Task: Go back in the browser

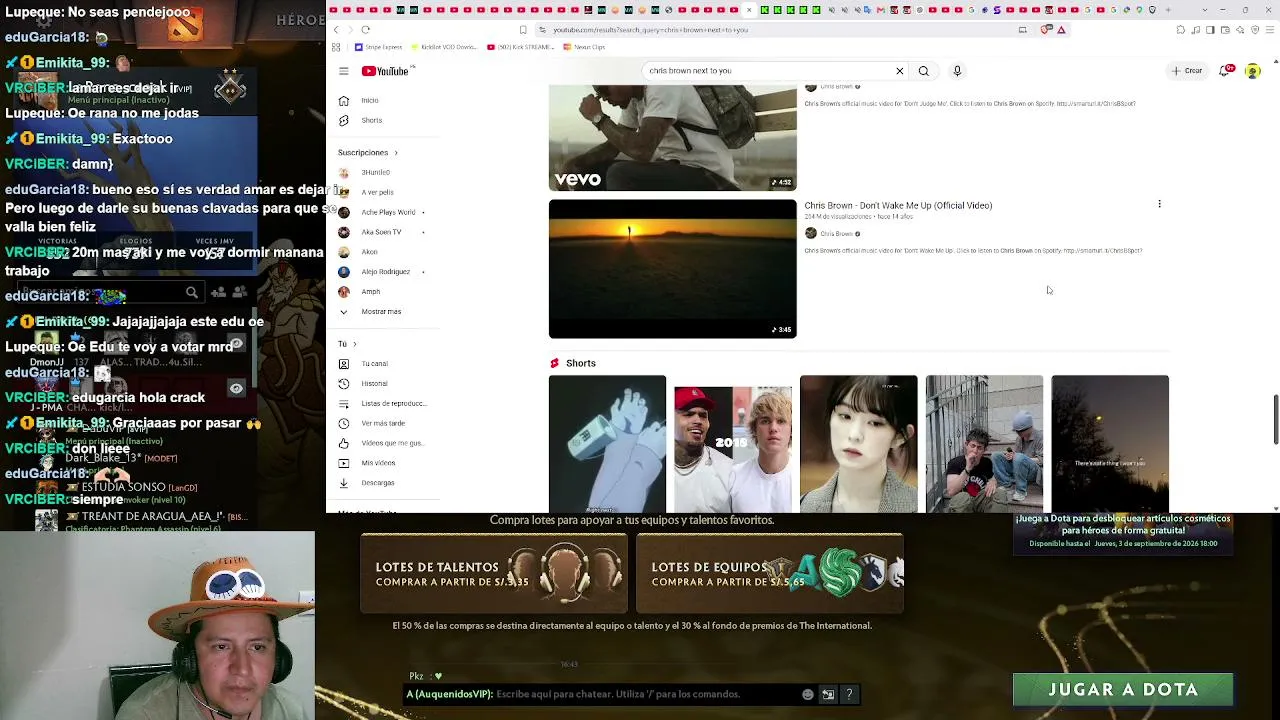Action: 336,30
